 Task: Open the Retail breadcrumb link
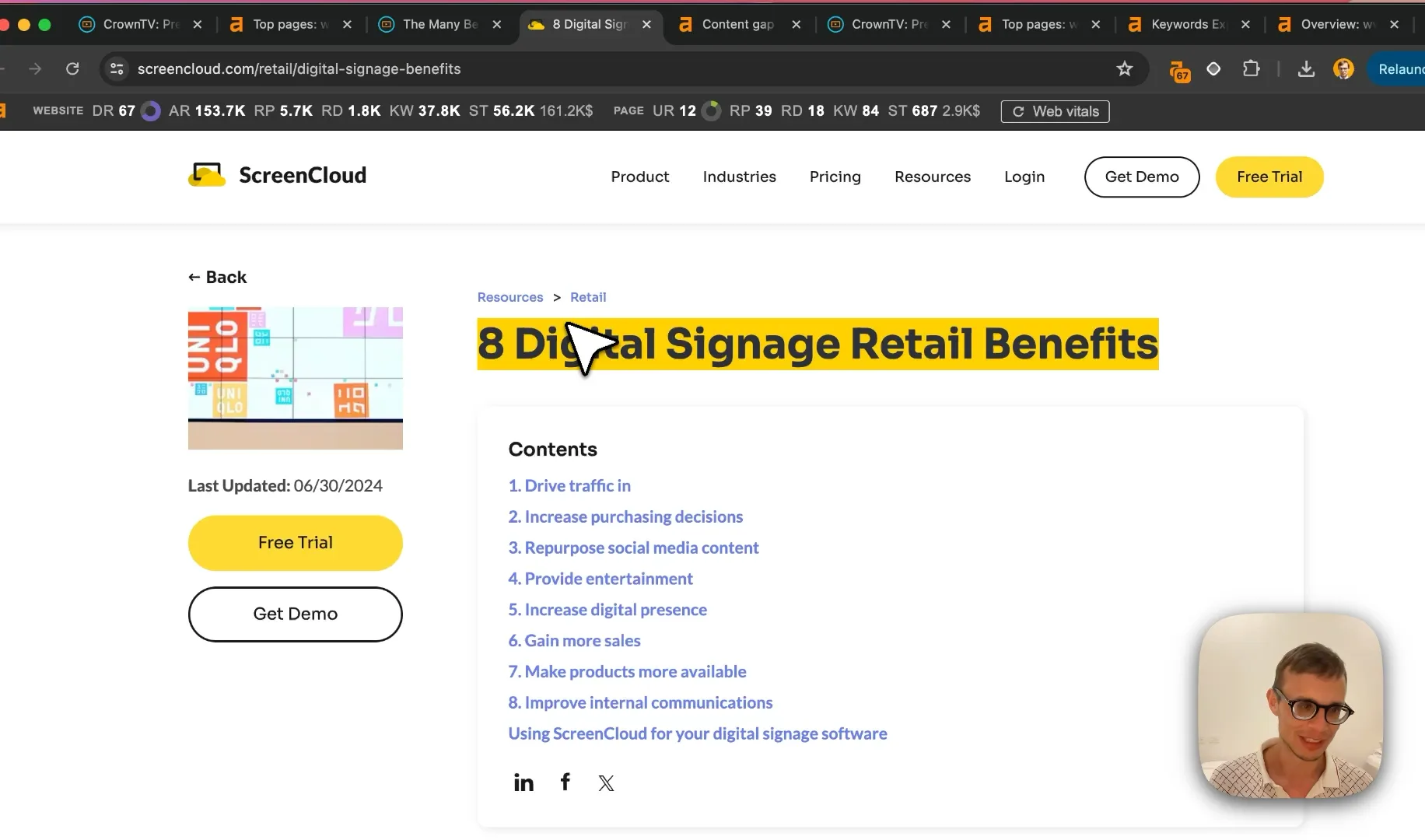[x=587, y=297]
